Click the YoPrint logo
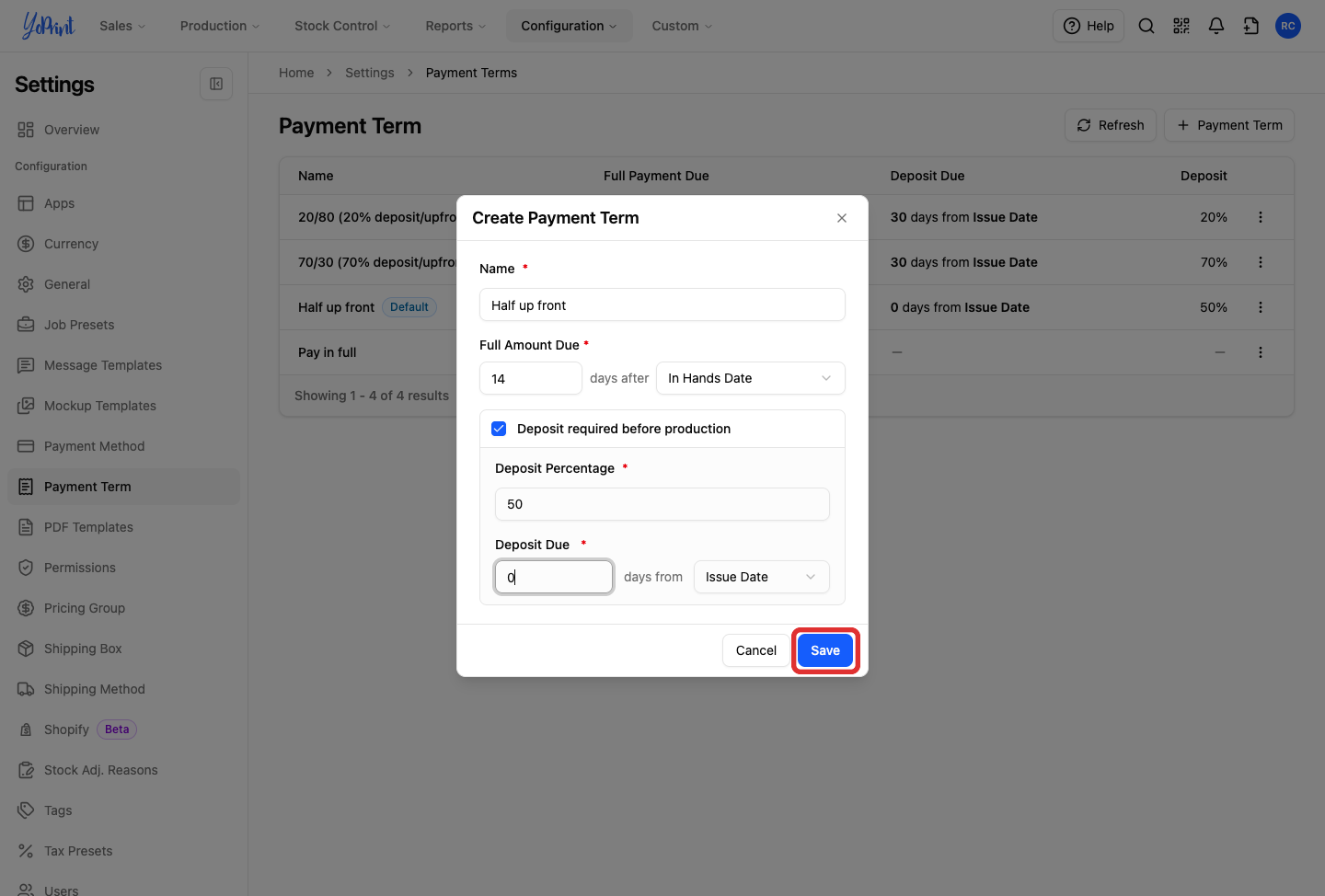Viewport: 1325px width, 896px height. pyautogui.click(x=48, y=26)
